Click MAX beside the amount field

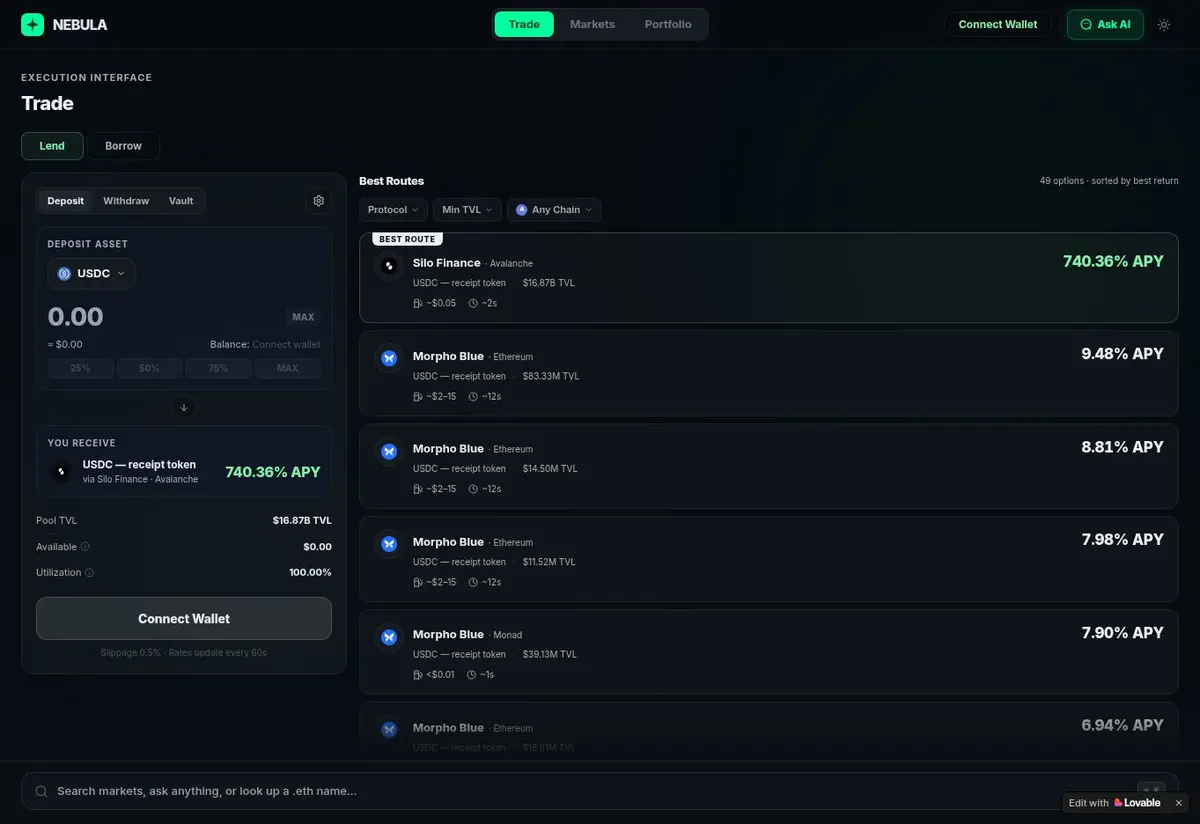(x=303, y=317)
